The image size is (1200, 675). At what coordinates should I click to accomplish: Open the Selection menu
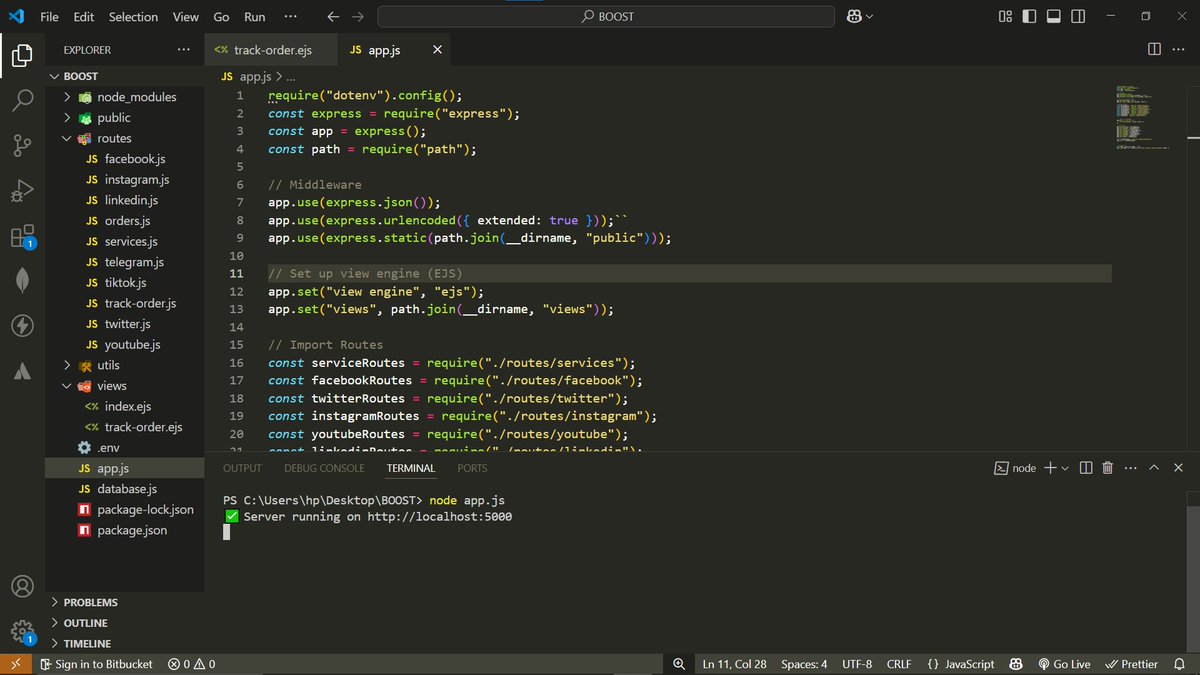click(x=133, y=16)
